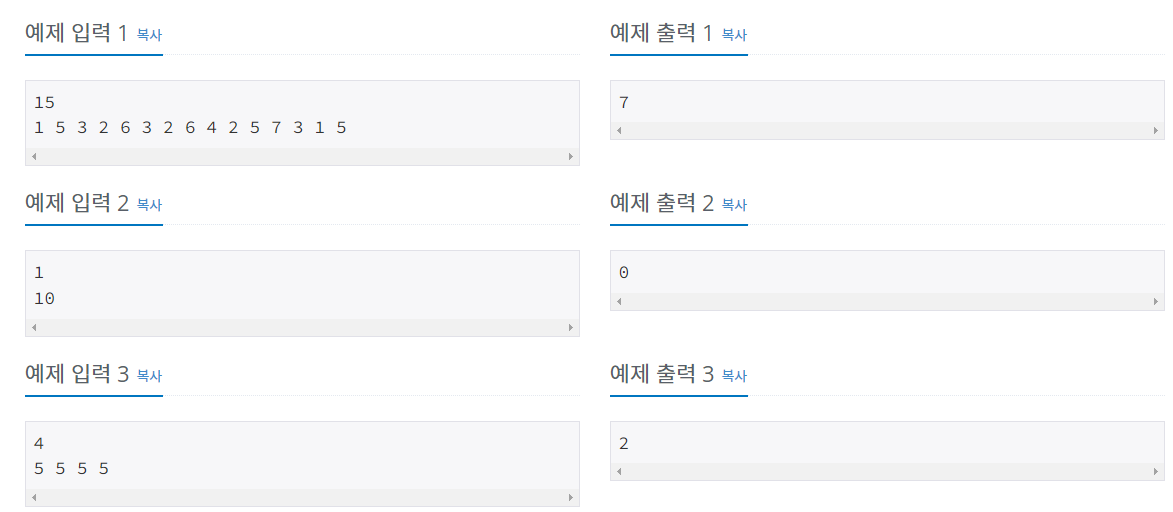This screenshot has height=512, width=1173.
Task: Click right scroll arrow of example output 1 box
Action: [1156, 130]
